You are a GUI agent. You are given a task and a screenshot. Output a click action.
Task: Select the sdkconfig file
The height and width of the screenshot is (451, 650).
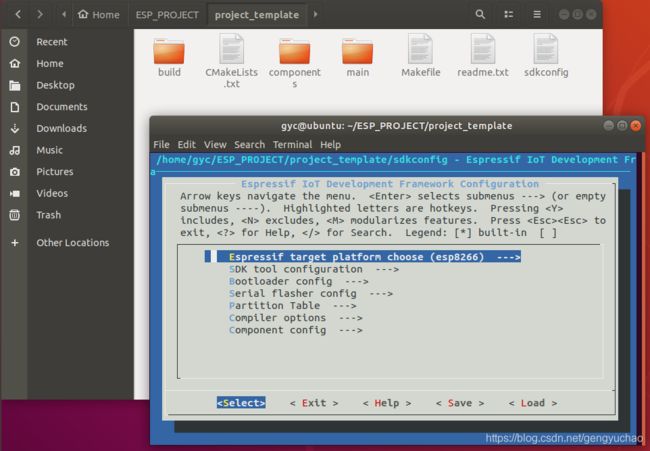click(546, 56)
